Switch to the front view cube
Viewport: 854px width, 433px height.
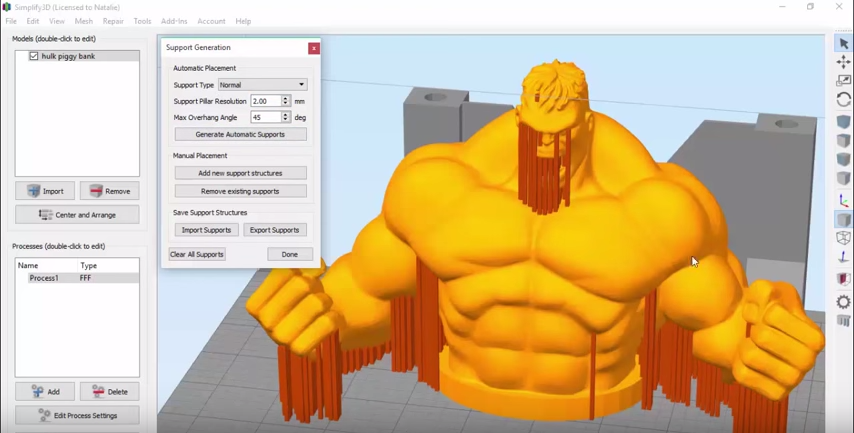pos(843,159)
